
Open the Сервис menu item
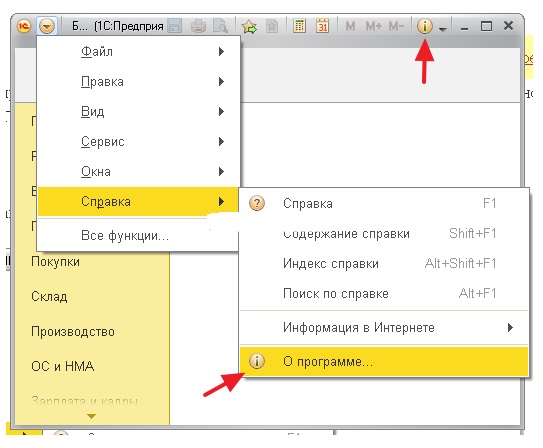[138, 142]
